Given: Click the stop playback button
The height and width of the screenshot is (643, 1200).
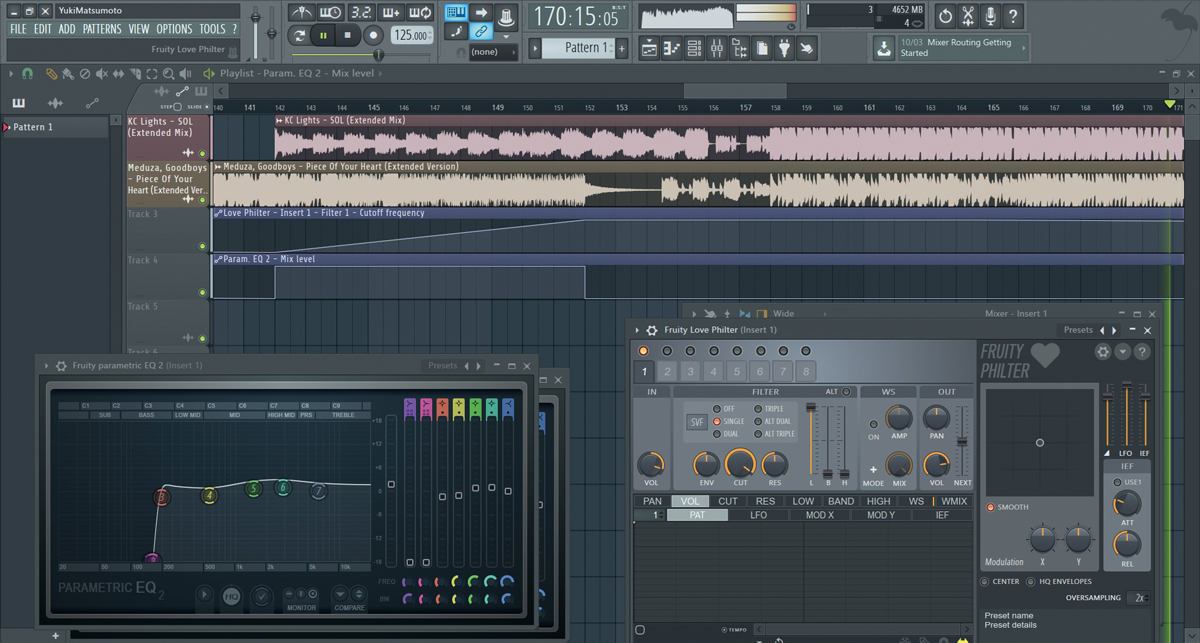Looking at the screenshot, I should coord(347,35).
